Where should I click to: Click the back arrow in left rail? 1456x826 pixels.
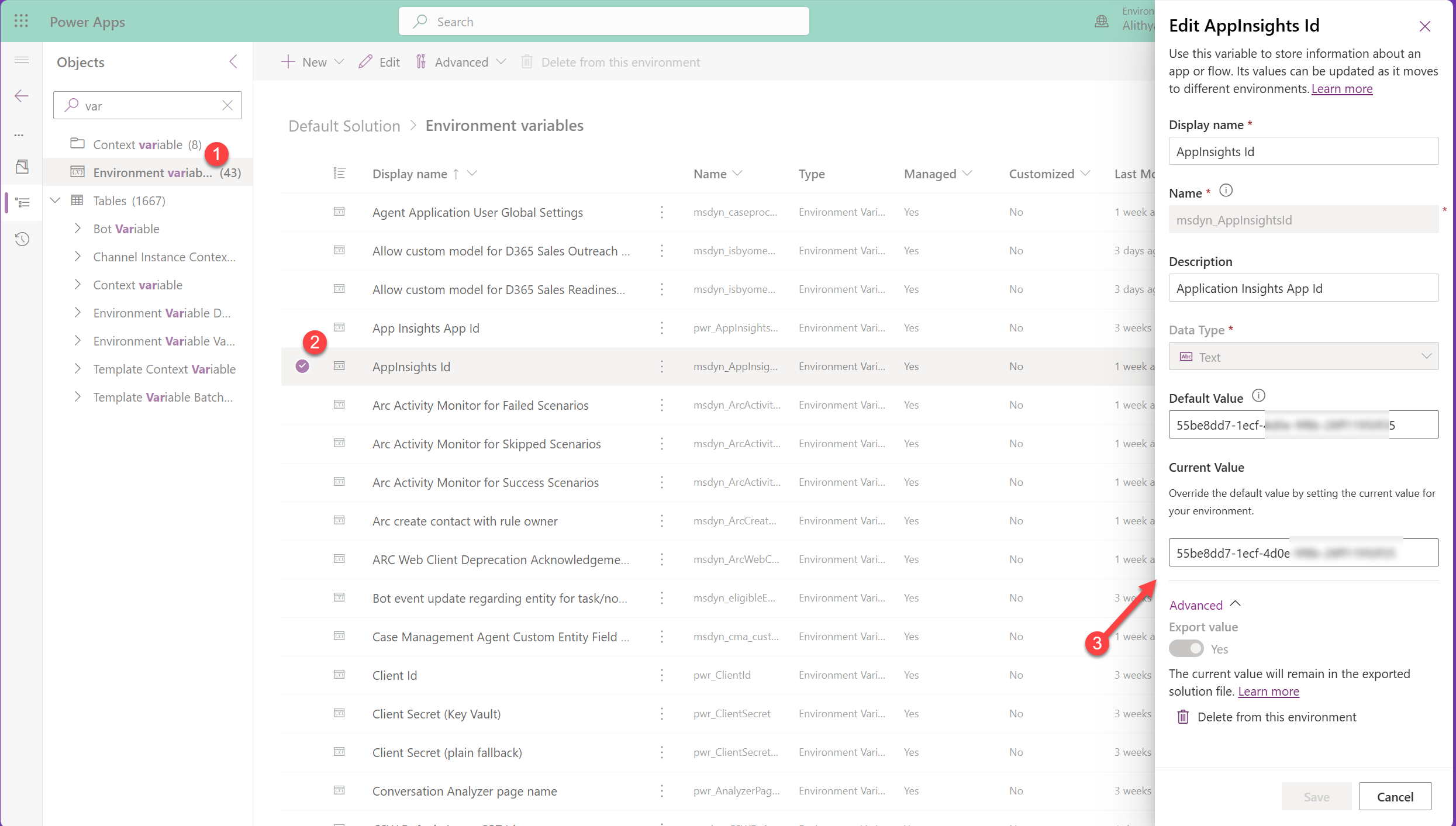click(x=22, y=96)
